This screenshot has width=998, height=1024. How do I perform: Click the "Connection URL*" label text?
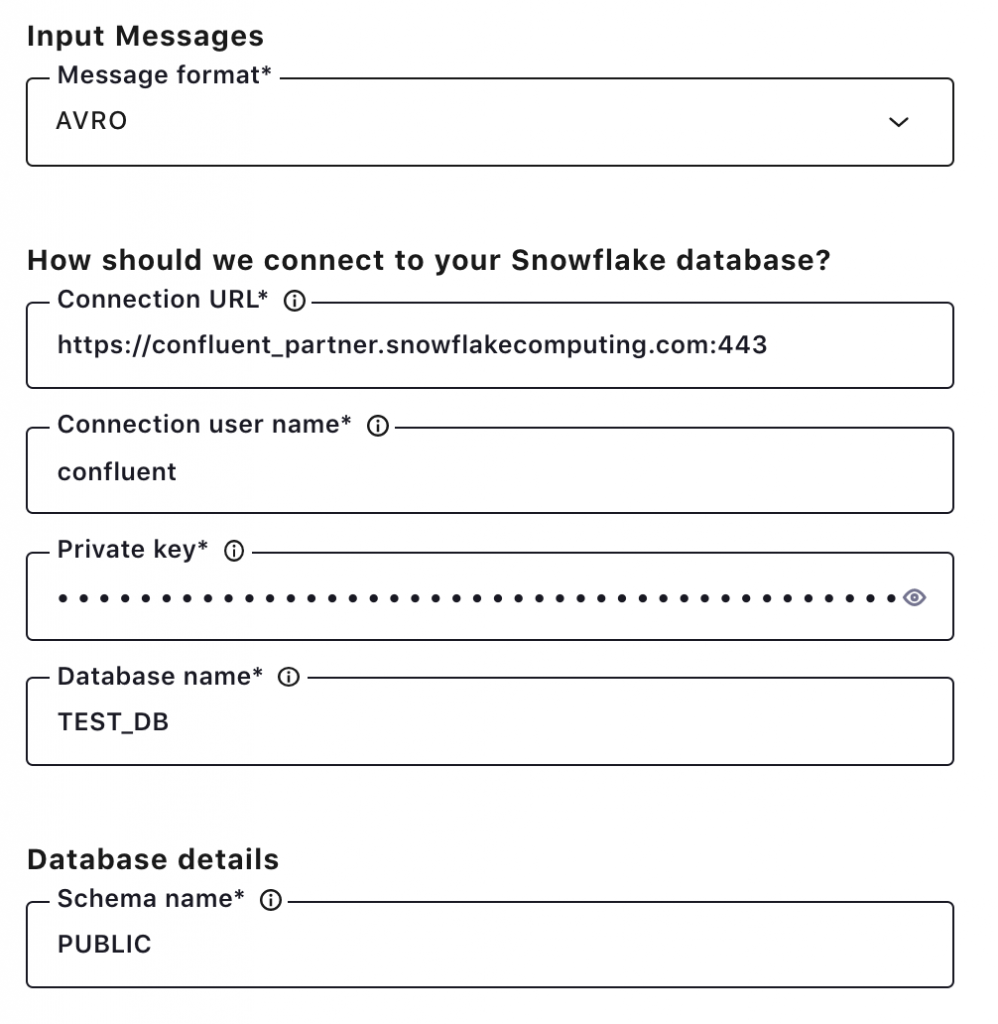(x=164, y=300)
